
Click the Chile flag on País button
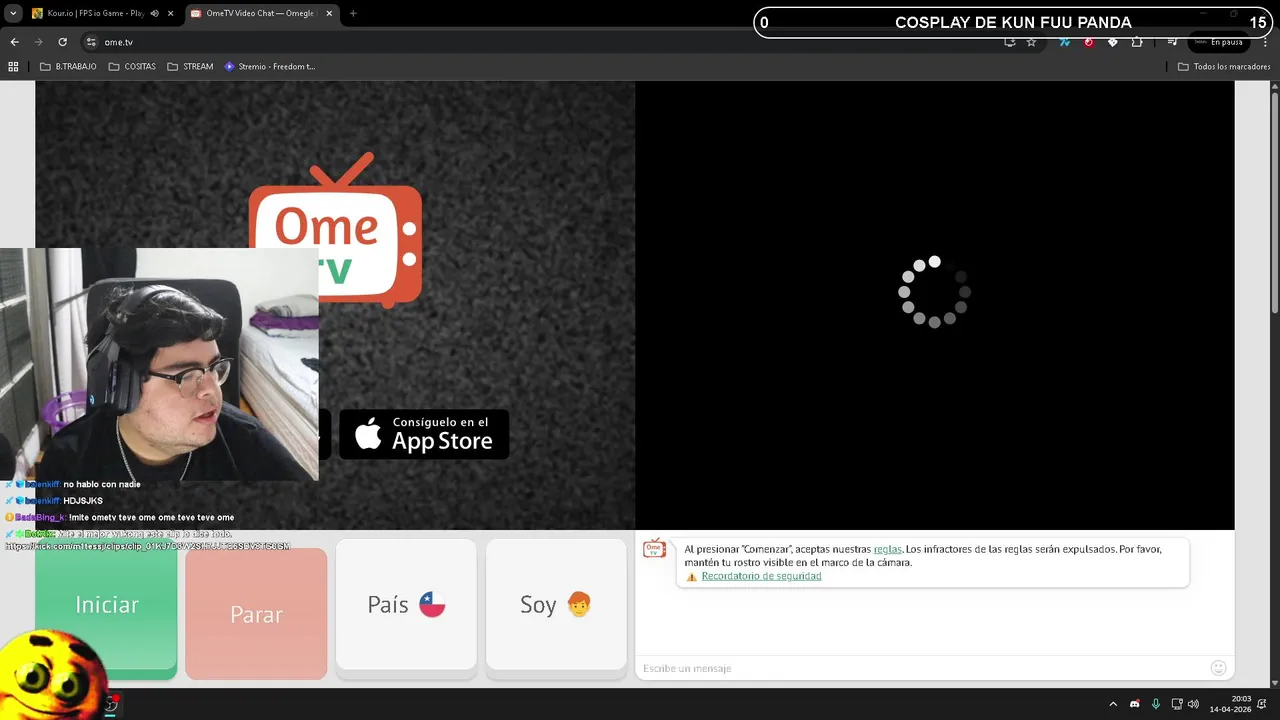click(432, 604)
